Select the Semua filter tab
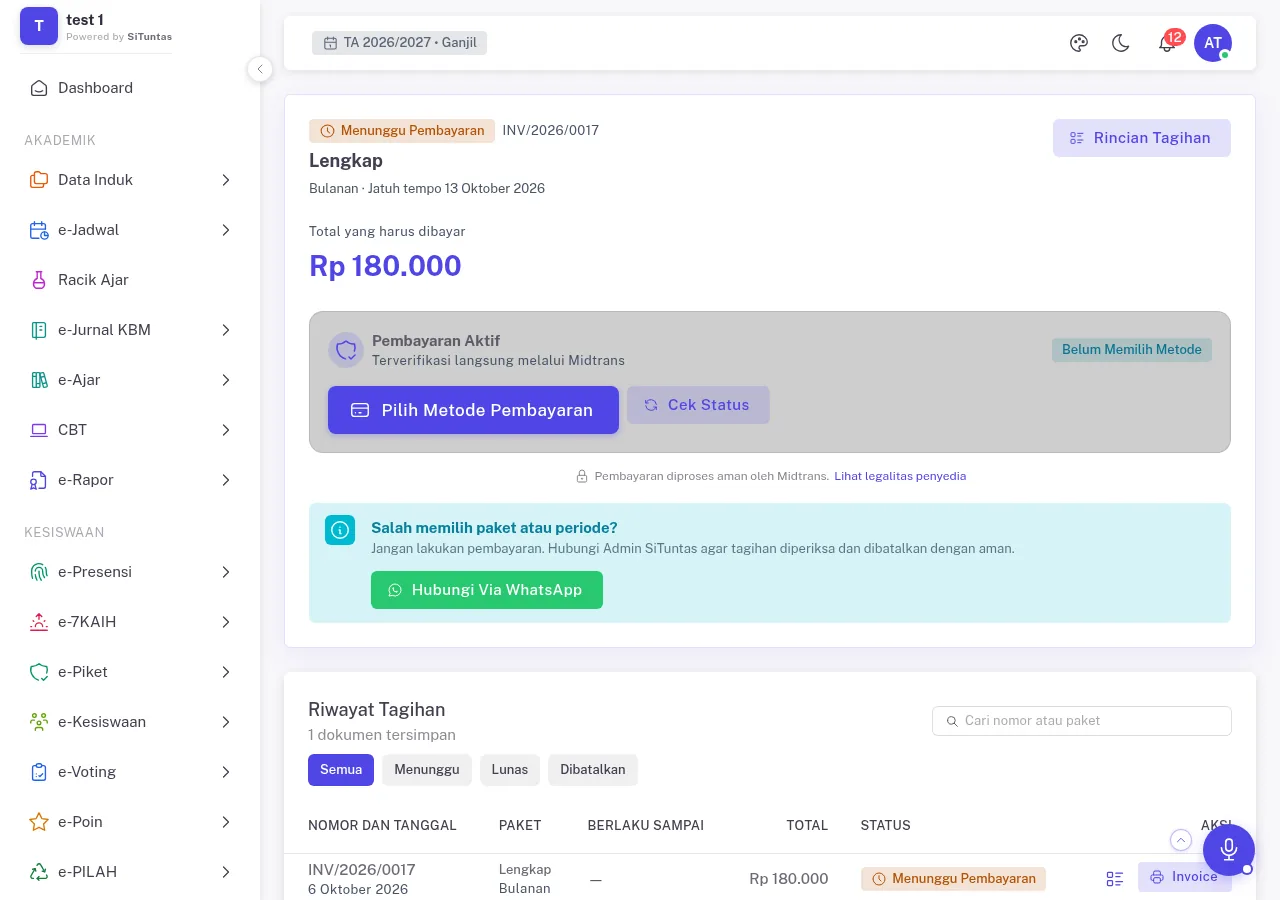Image resolution: width=1280 pixels, height=900 pixels. coord(341,770)
